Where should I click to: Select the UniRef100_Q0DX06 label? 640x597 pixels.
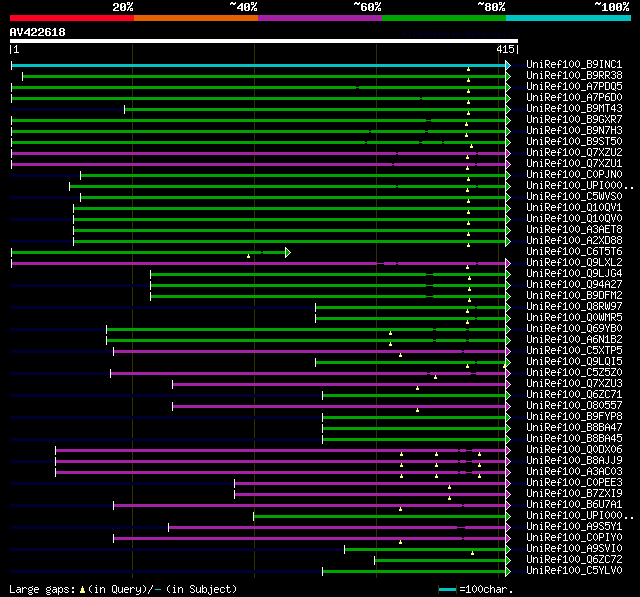coord(574,450)
